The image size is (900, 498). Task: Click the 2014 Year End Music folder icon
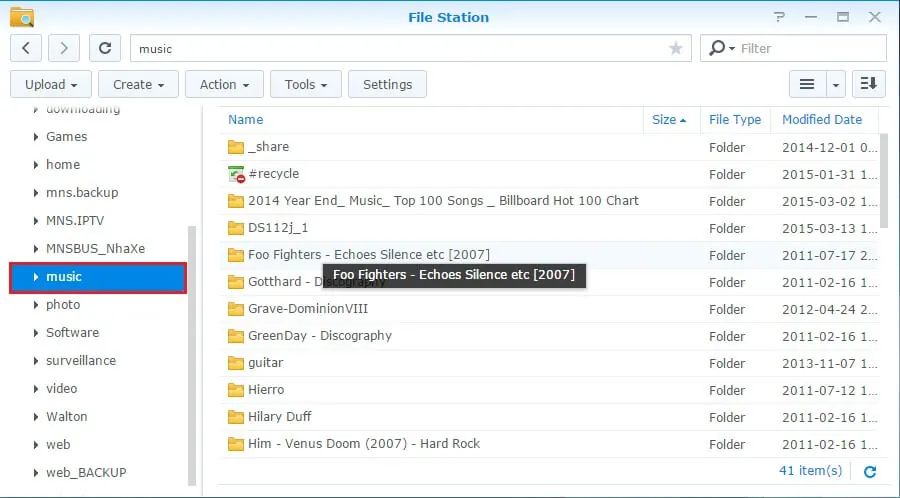click(235, 201)
